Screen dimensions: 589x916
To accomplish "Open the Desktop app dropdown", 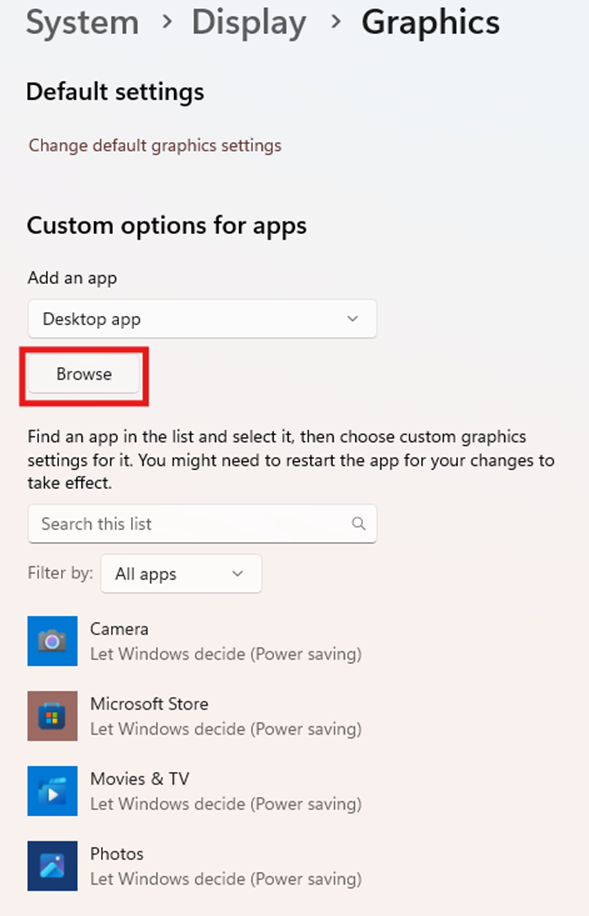I will click(x=202, y=319).
